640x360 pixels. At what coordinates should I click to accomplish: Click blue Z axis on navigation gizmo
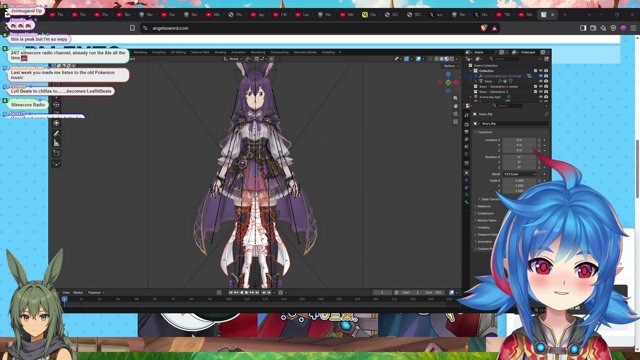(x=448, y=74)
